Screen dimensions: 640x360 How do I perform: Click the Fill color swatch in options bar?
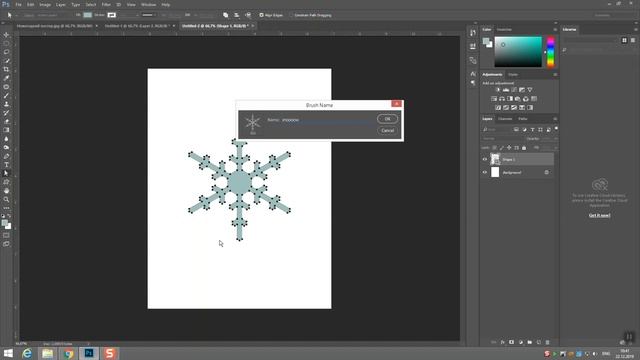[x=88, y=15]
